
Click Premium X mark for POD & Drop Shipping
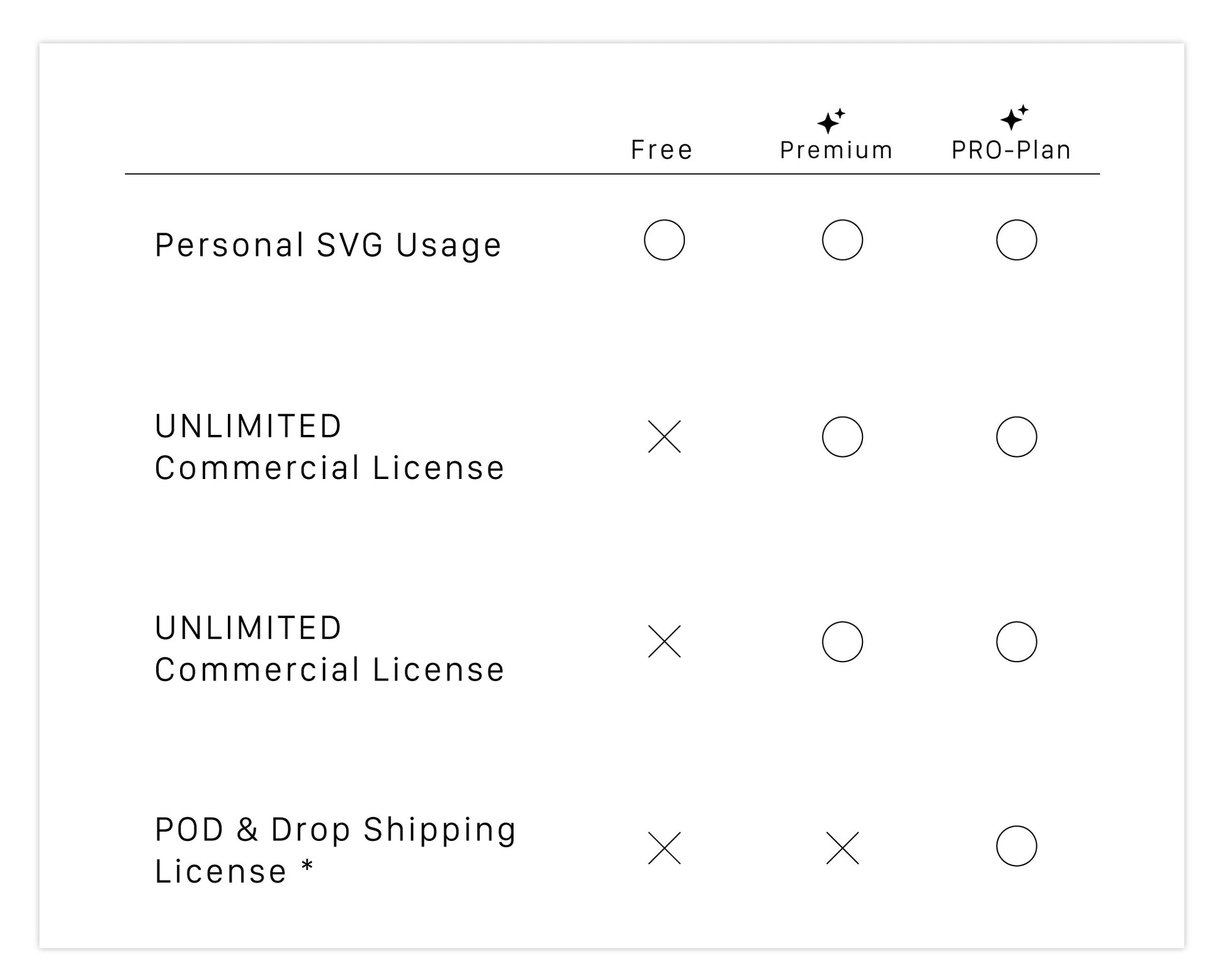[x=842, y=848]
